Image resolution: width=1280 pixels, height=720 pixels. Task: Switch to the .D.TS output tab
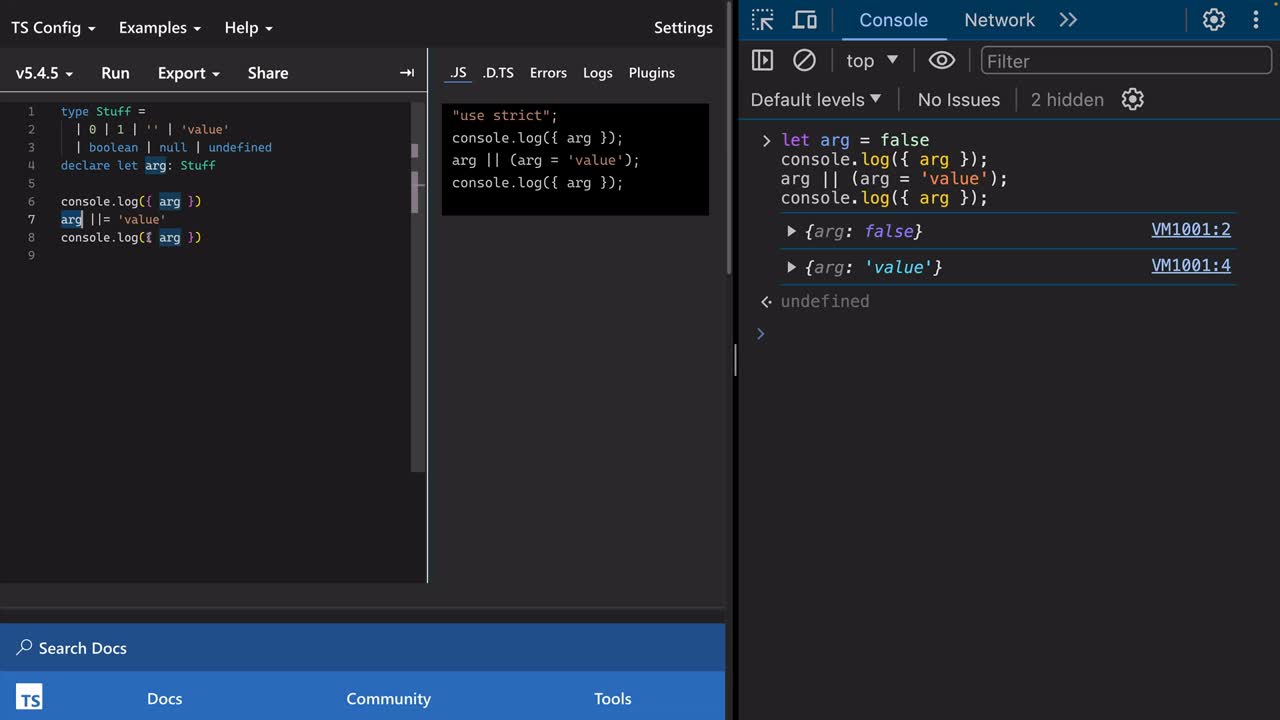coord(497,73)
